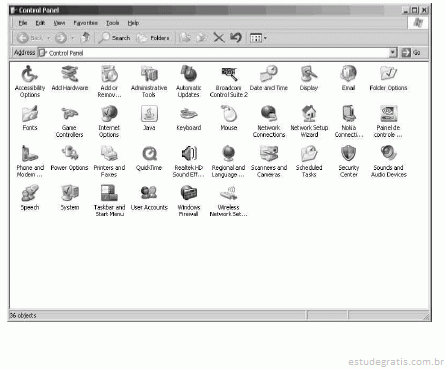Expand the Back history dropdown arrow
This screenshot has width=445, height=369.
(x=49, y=38)
